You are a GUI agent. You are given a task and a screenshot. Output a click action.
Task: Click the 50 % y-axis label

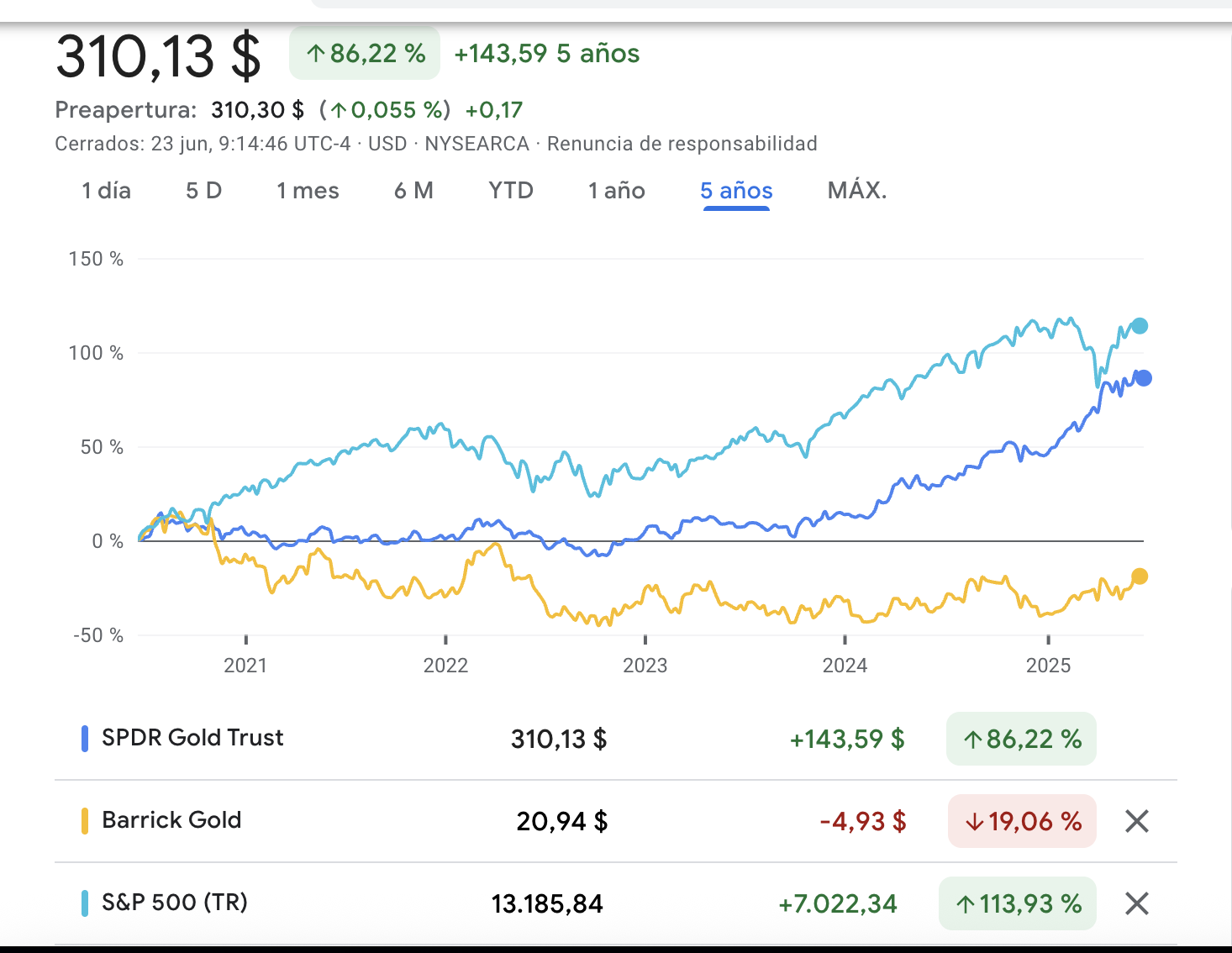click(102, 447)
